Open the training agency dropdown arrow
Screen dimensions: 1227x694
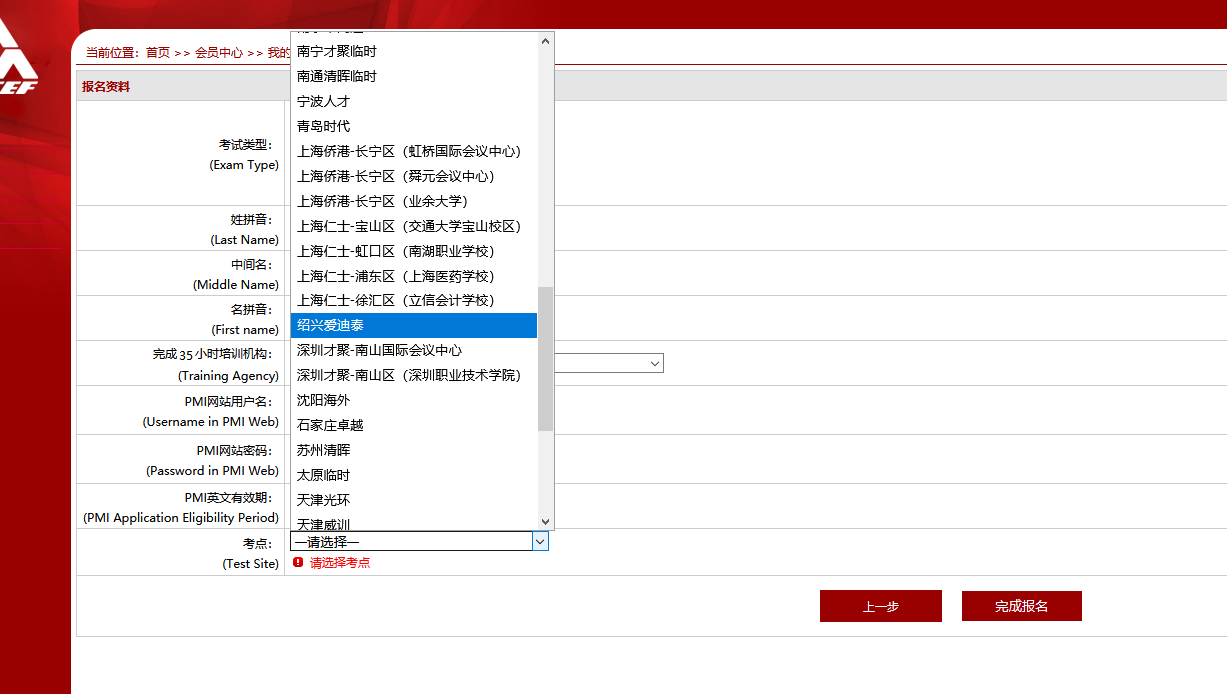pyautogui.click(x=655, y=364)
